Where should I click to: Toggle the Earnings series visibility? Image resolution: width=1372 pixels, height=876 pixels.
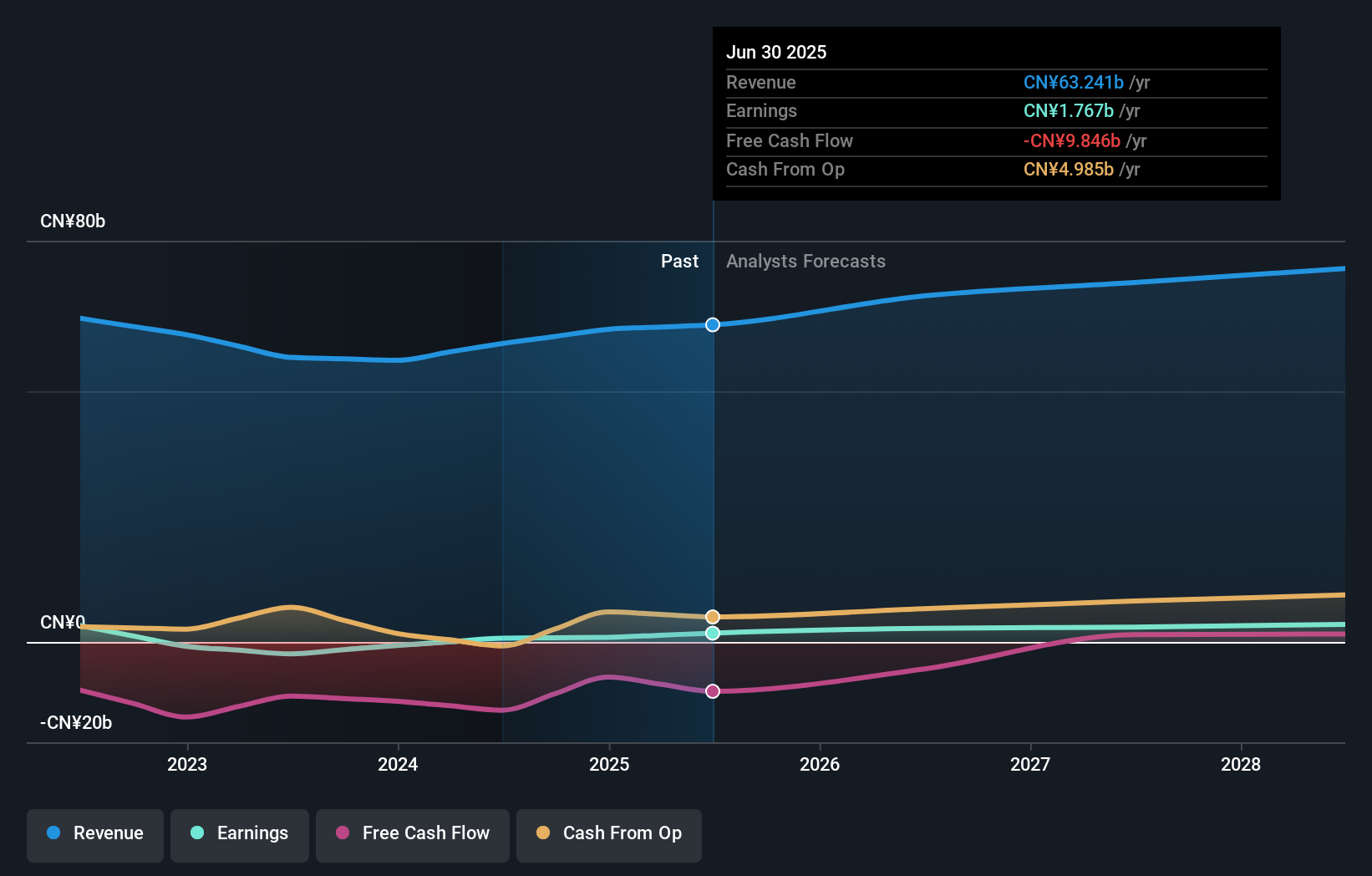point(240,835)
